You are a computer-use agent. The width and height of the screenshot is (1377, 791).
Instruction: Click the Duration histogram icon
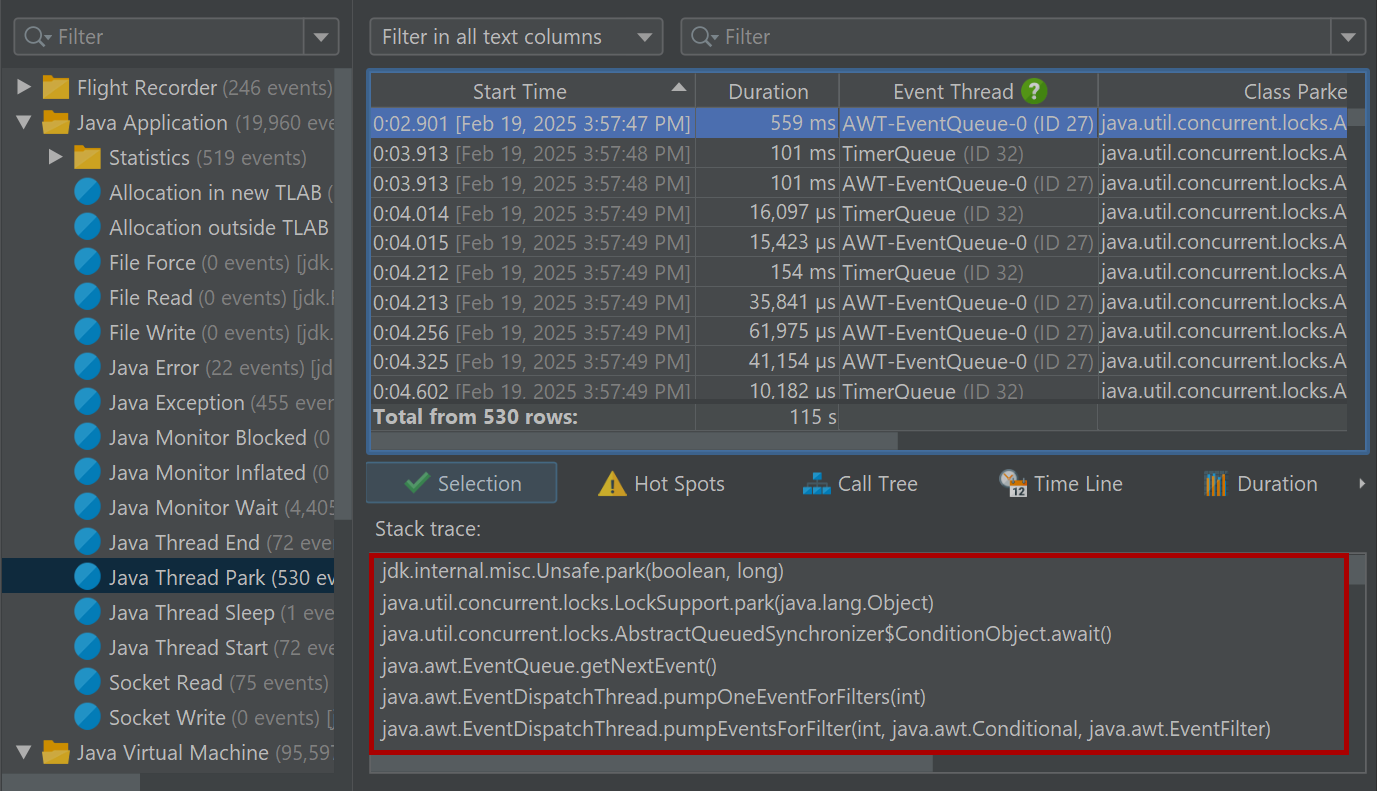[x=1215, y=484]
